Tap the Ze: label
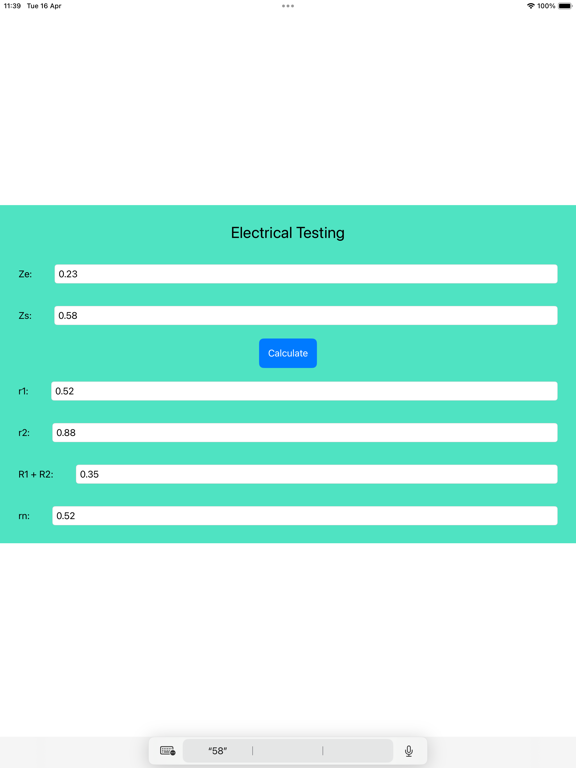The image size is (576, 768). [25, 274]
